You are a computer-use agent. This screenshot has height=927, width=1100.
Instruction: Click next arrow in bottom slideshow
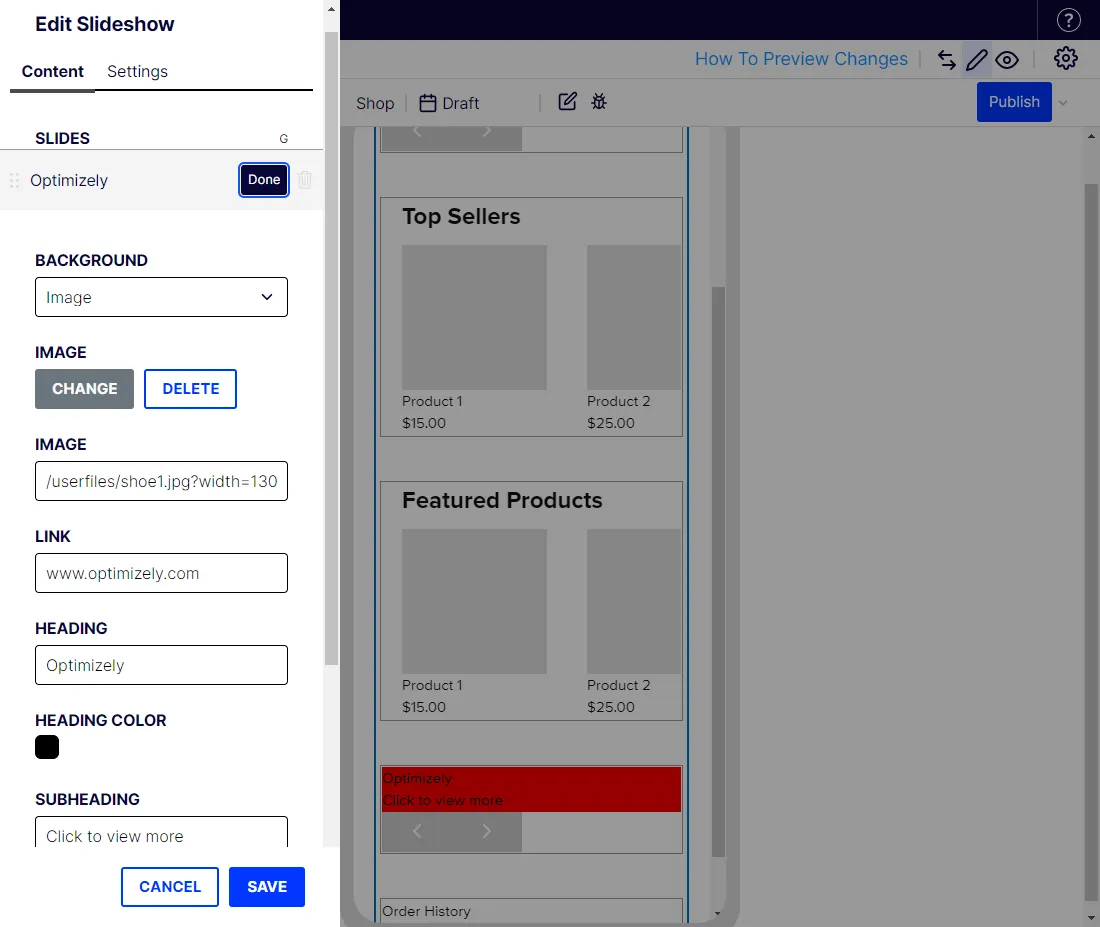[x=486, y=832]
